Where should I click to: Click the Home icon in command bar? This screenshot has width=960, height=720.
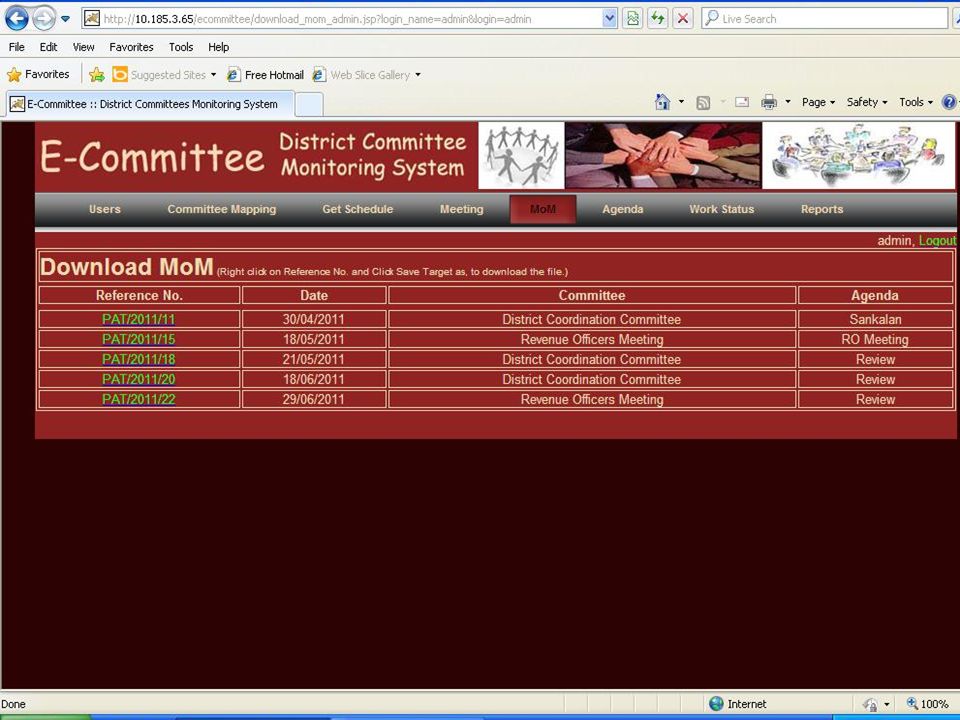coord(662,102)
